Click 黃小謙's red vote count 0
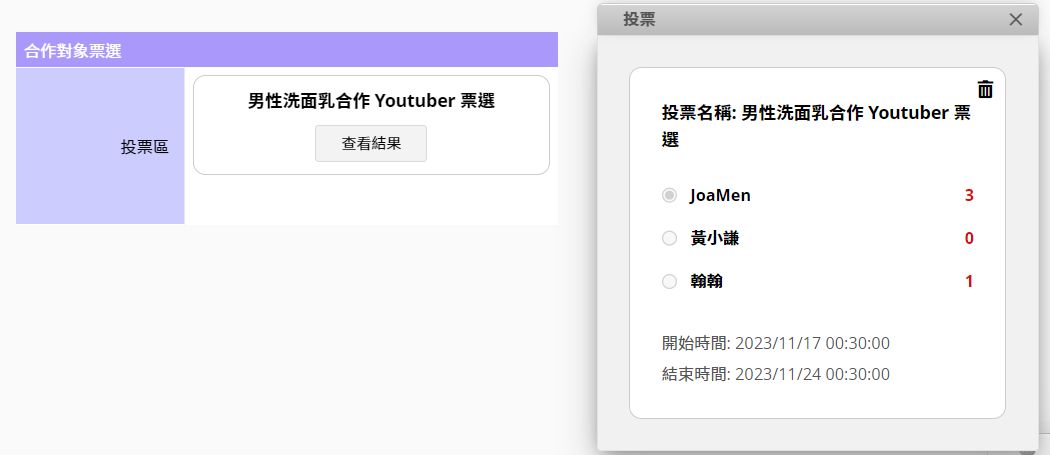This screenshot has width=1050, height=455. (969, 238)
